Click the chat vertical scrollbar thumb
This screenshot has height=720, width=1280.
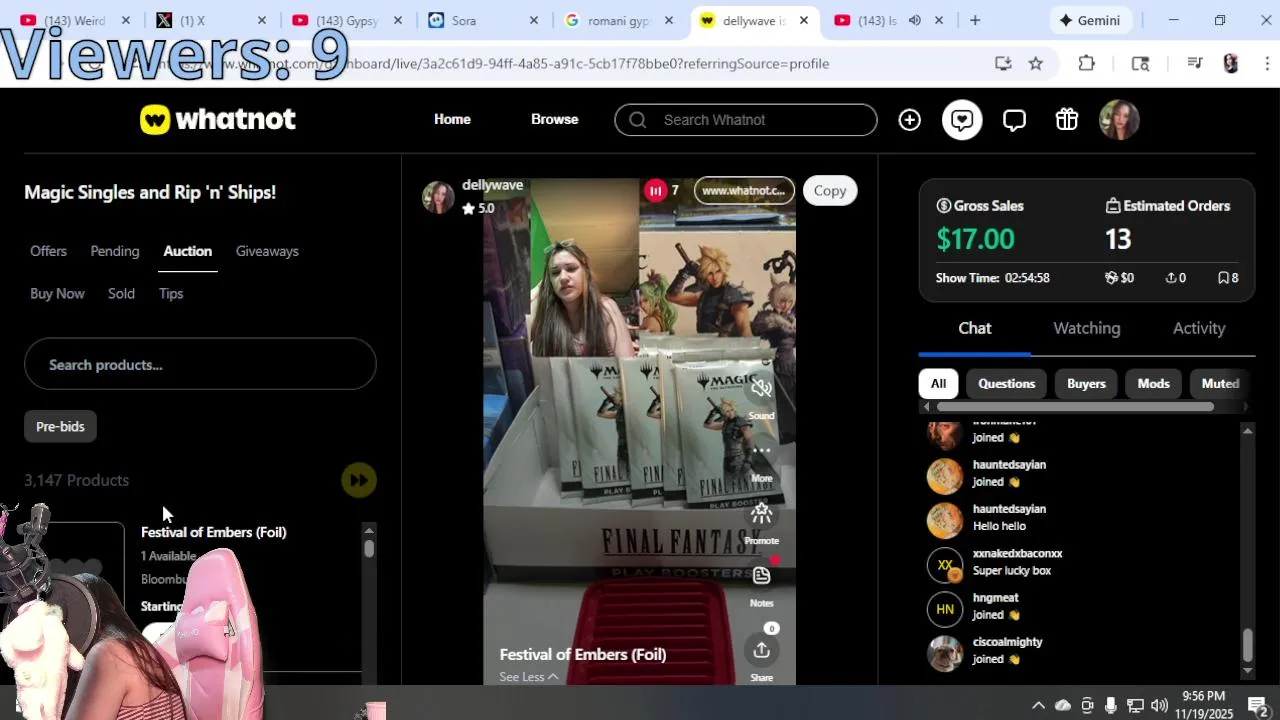1247,646
